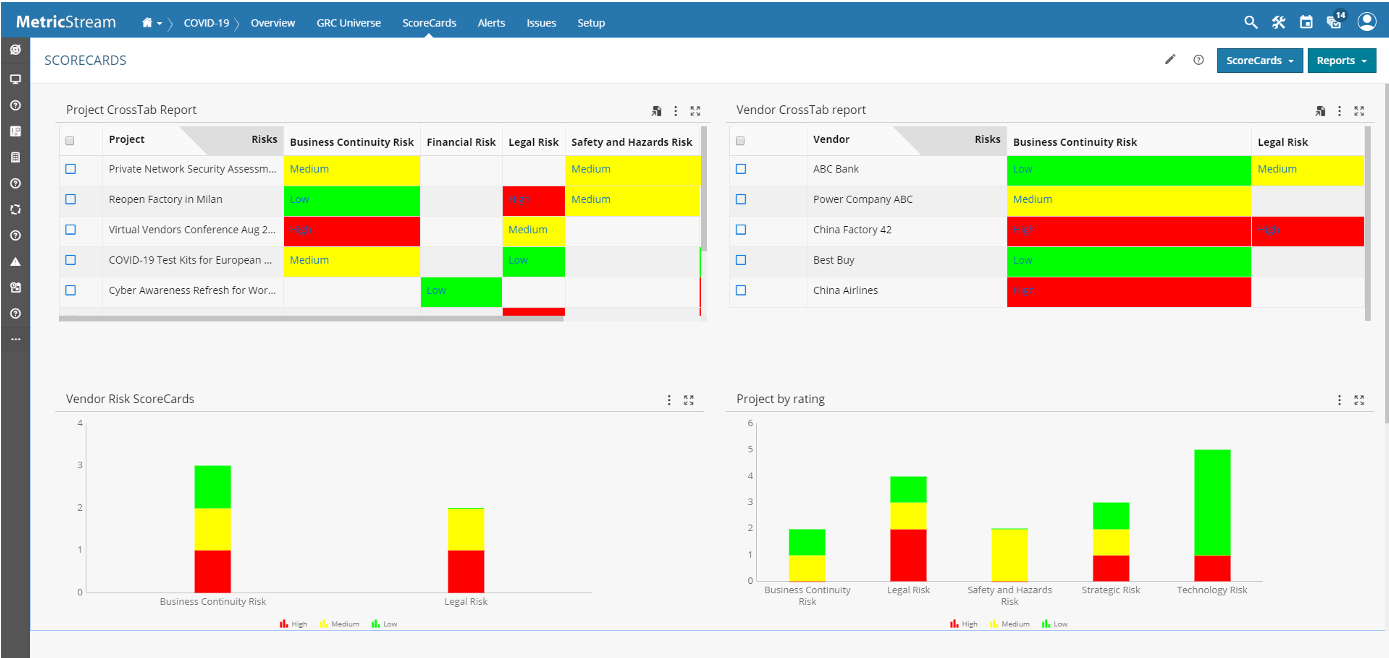Click the warning triangle icon in left sidebar
The width and height of the screenshot is (1389, 658).
[15, 262]
